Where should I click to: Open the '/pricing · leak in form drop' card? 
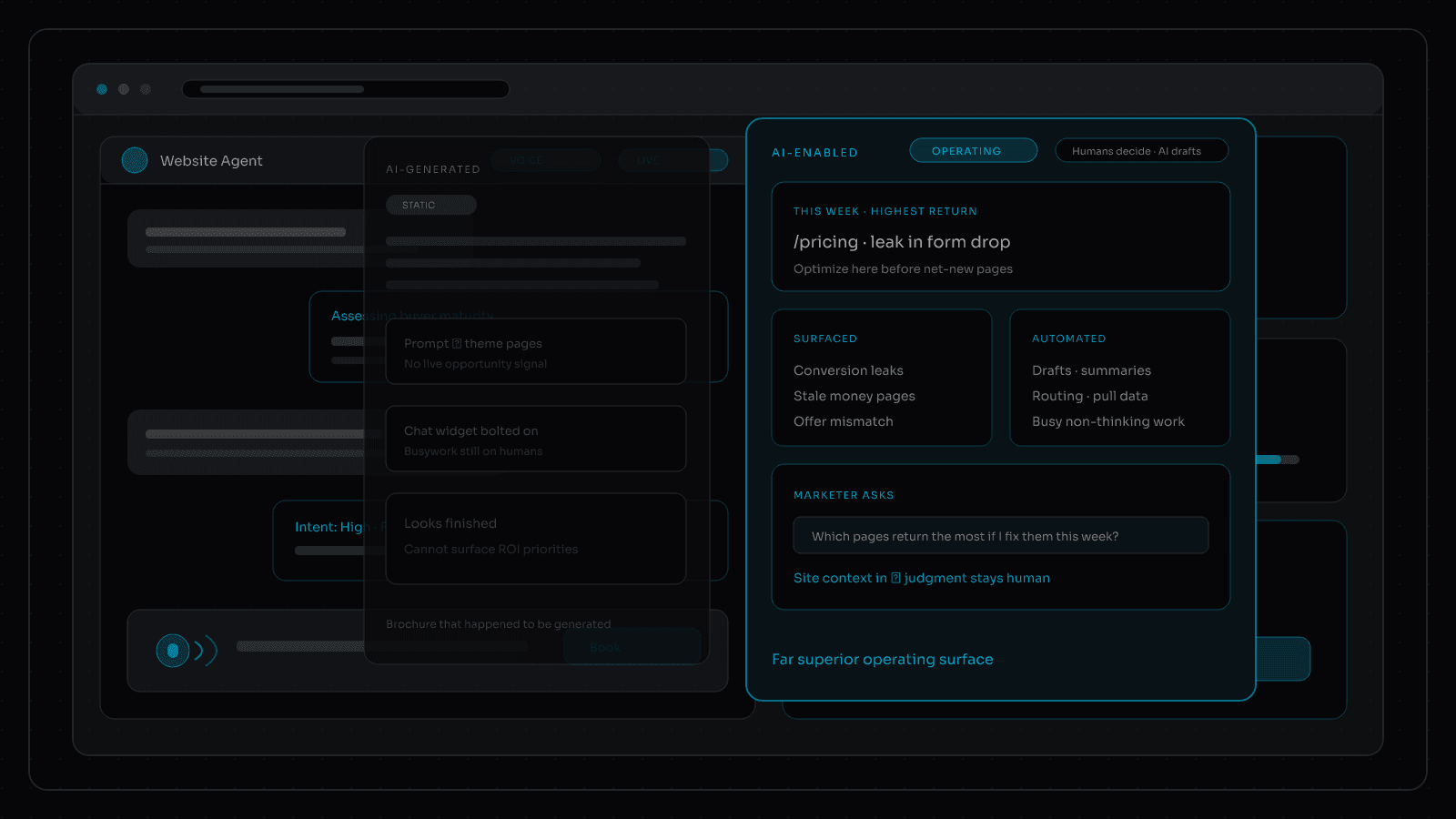coord(1001,237)
